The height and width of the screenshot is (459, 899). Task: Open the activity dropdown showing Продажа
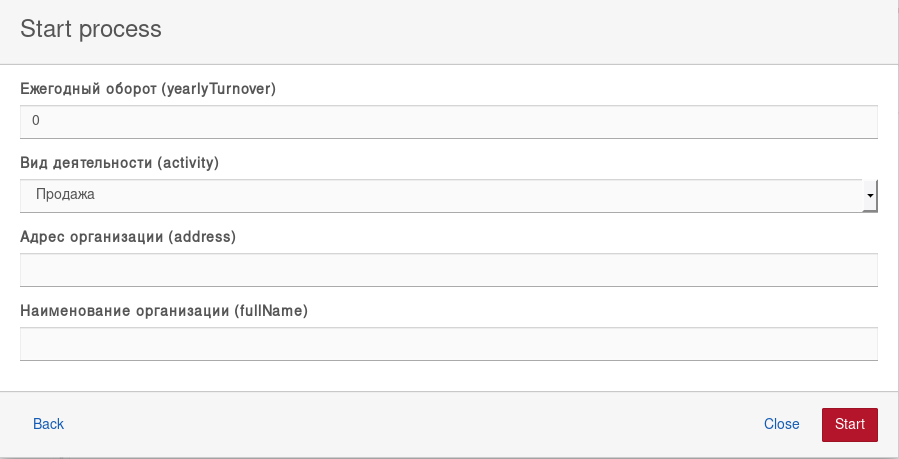pyautogui.click(x=440, y=196)
